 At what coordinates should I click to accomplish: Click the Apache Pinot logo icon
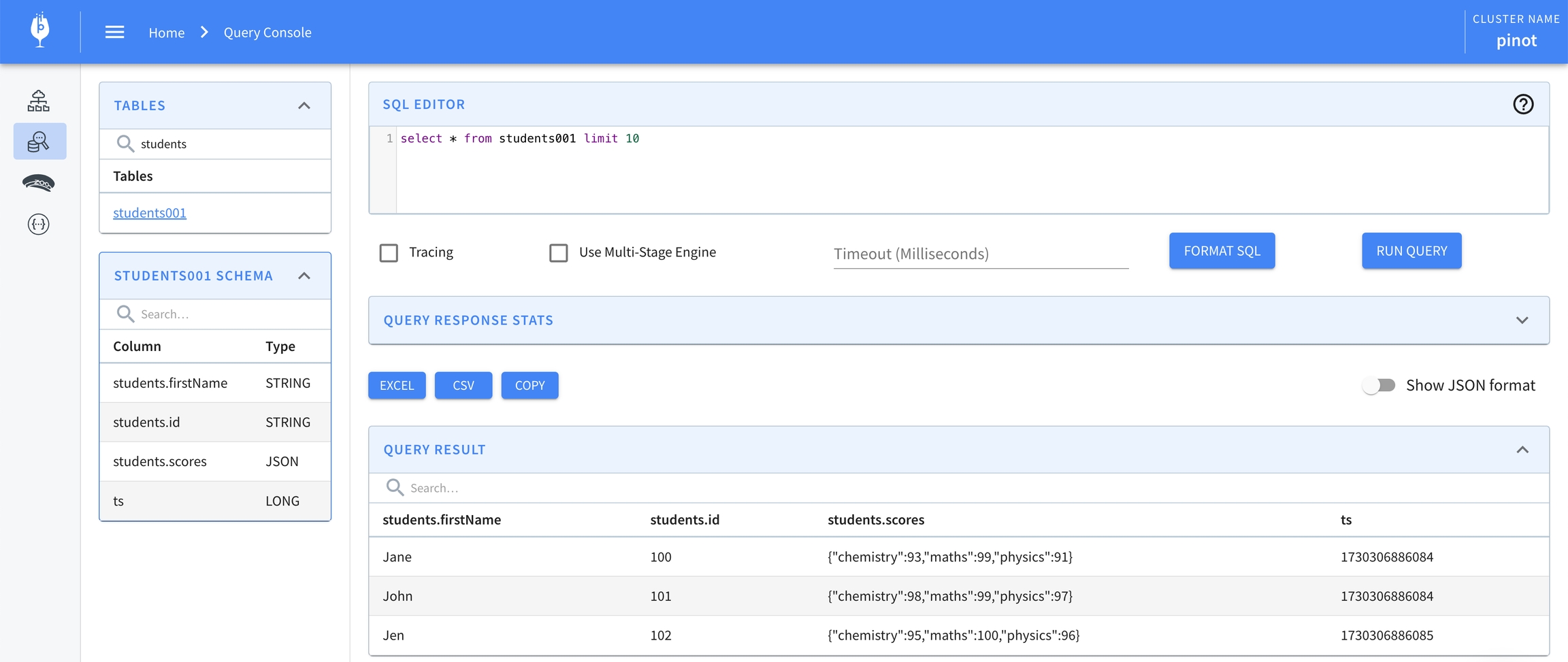click(x=40, y=31)
